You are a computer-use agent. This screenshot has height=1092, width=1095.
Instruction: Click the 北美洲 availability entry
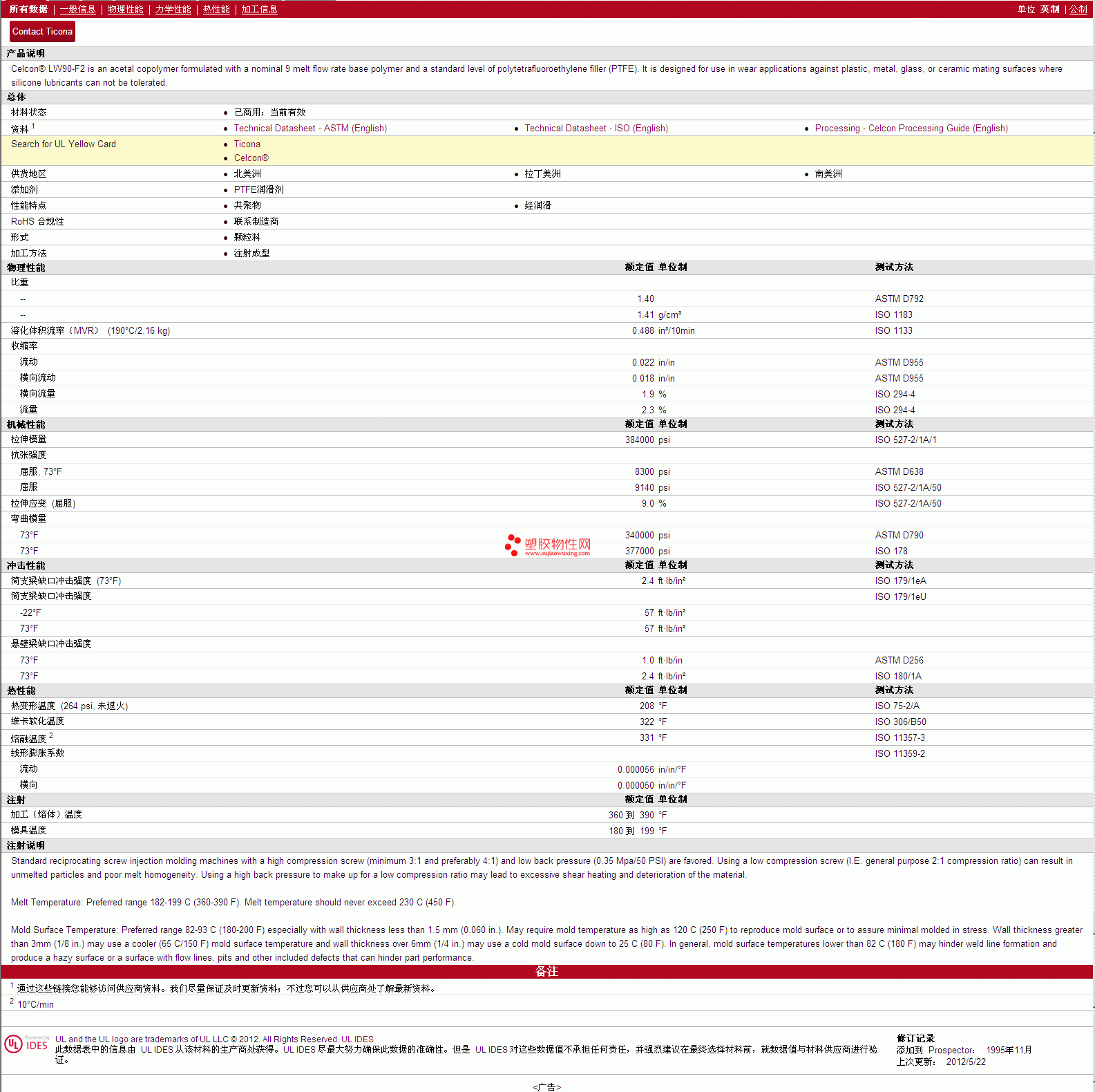click(247, 173)
